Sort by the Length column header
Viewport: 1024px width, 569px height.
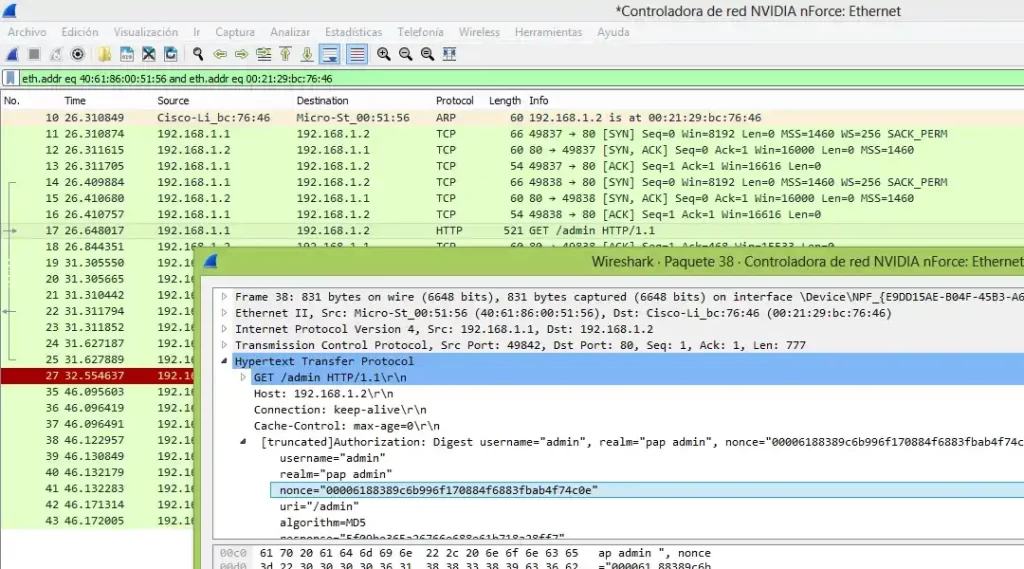[505, 101]
